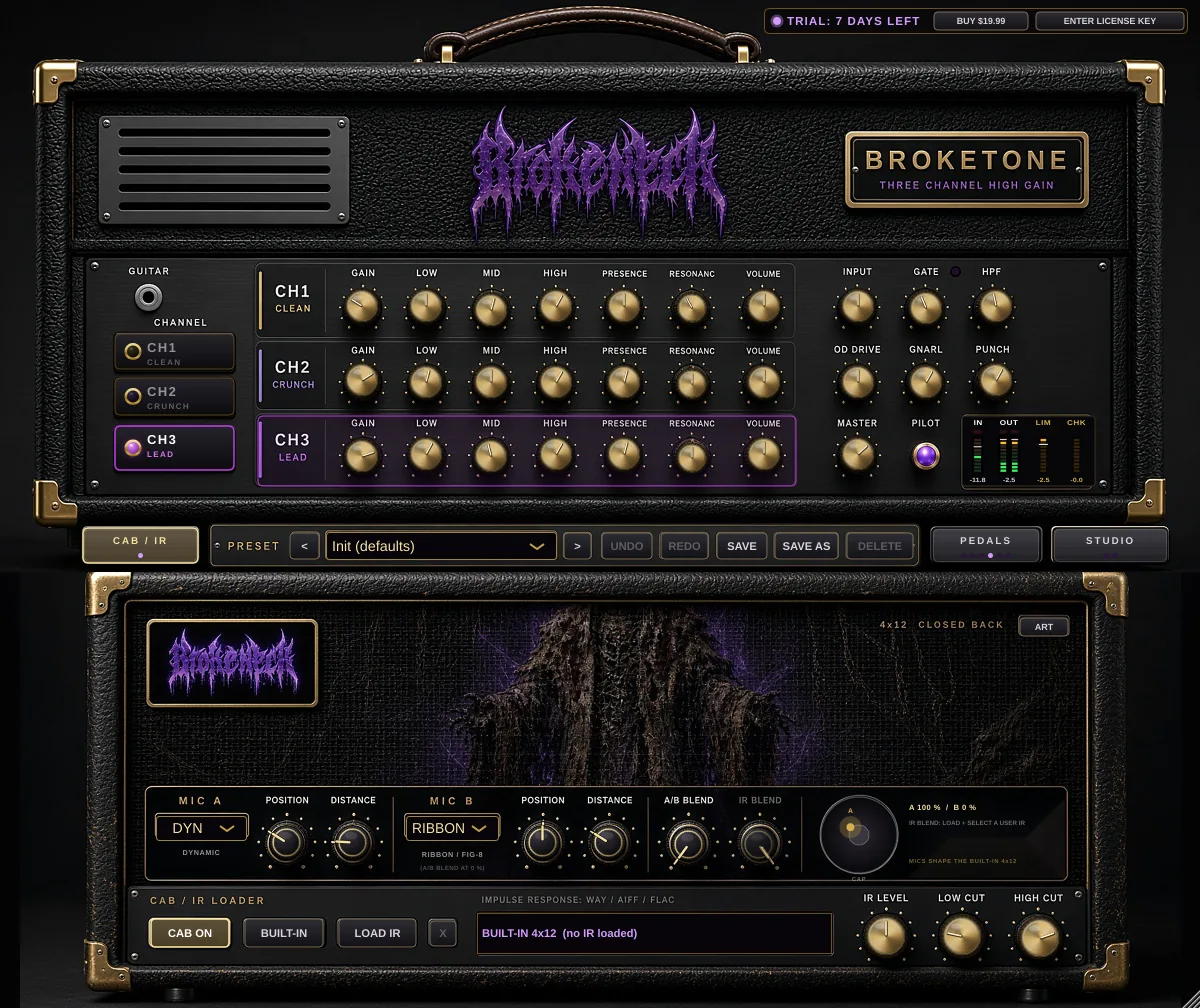Click the CH2 Crunch MID knob
1200x1008 pixels.
click(491, 382)
